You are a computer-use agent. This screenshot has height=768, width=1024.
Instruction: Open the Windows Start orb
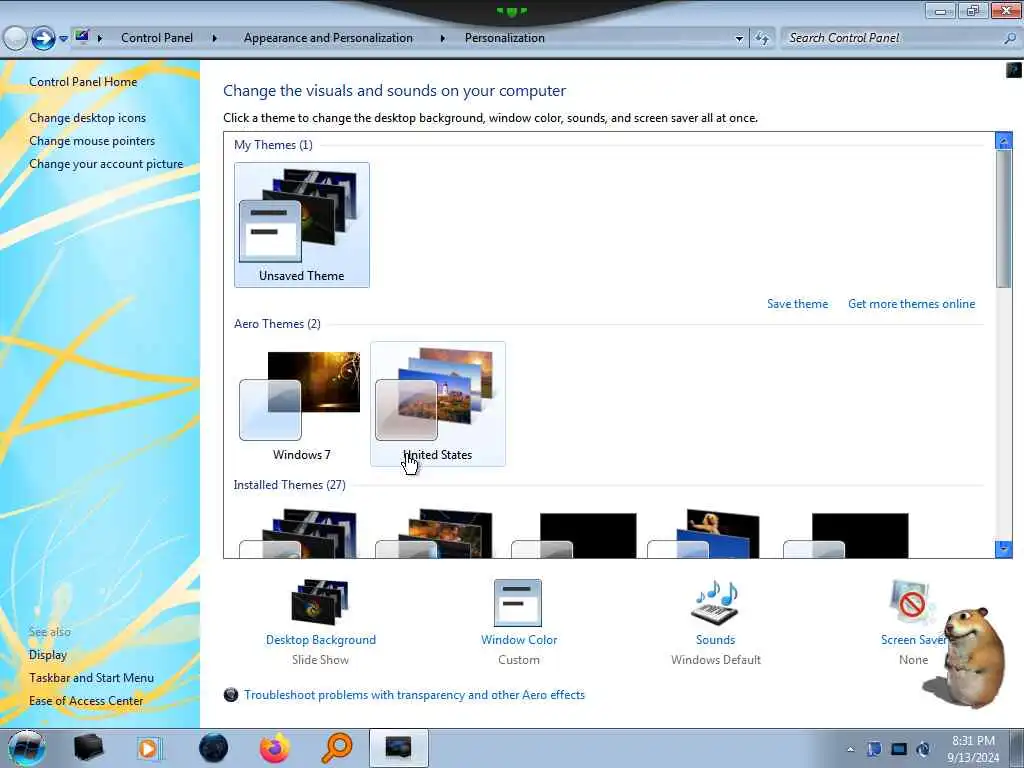point(25,748)
